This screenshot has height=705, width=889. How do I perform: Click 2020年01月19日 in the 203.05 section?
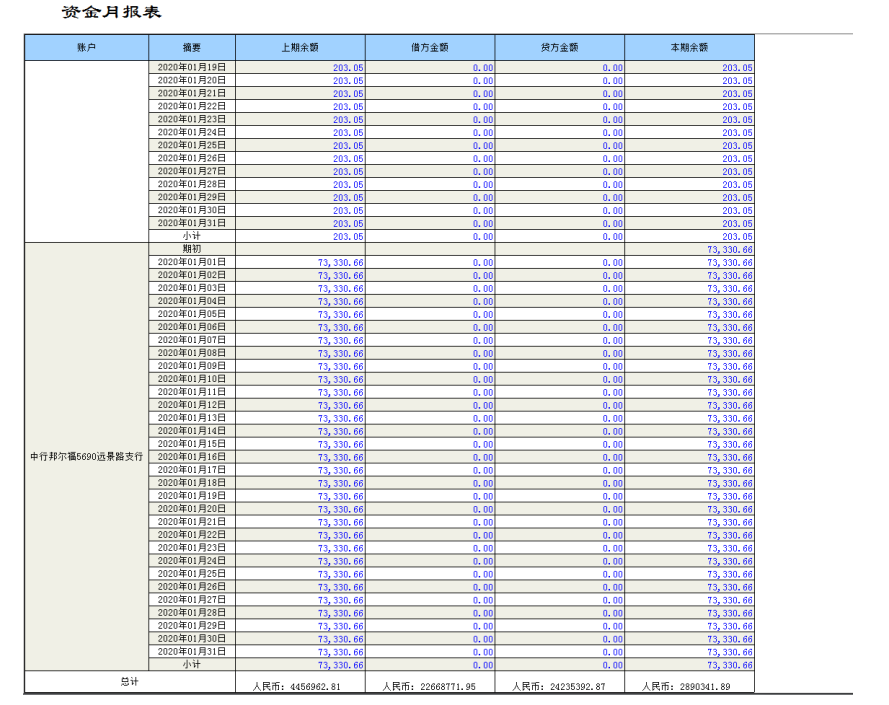(x=192, y=67)
